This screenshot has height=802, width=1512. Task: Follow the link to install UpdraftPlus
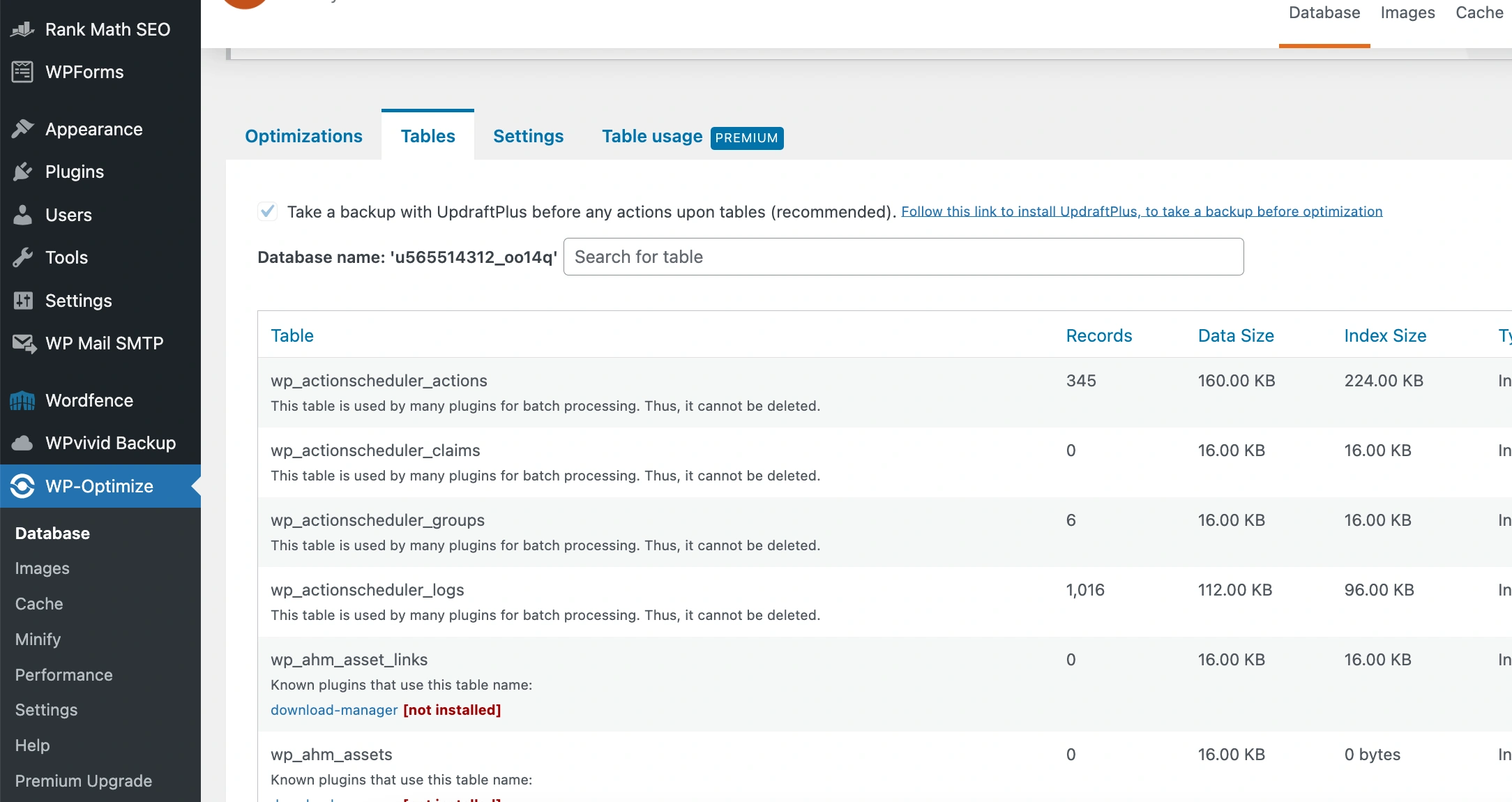click(1141, 211)
